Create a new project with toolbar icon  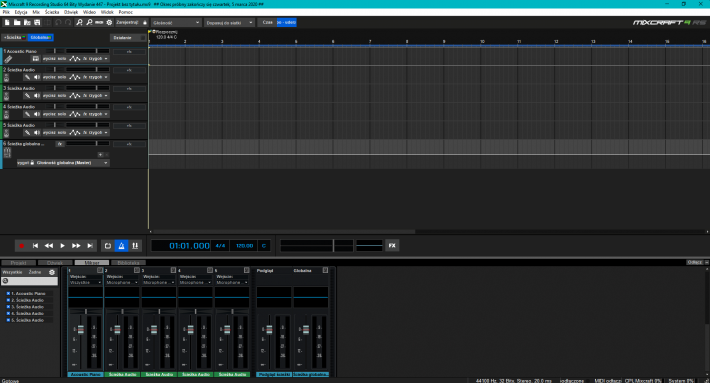click(7, 22)
